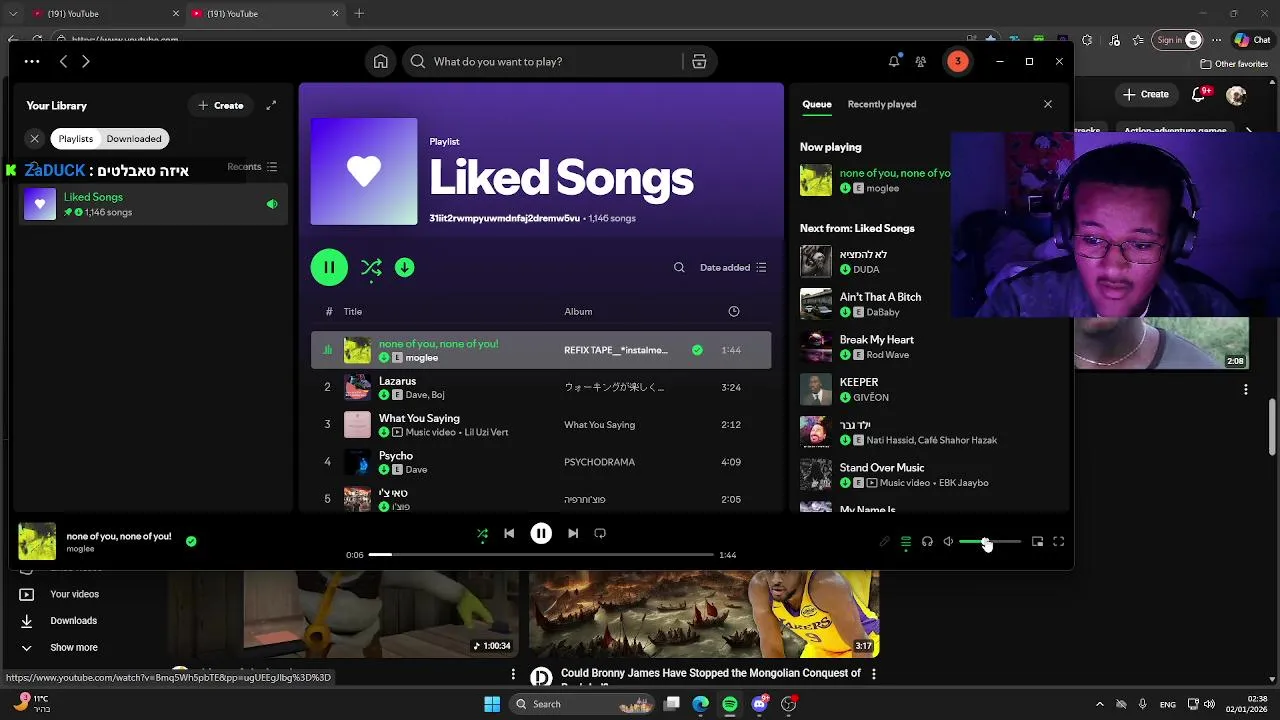Toggle the Queue view button
The height and width of the screenshot is (720, 1280).
click(906, 542)
